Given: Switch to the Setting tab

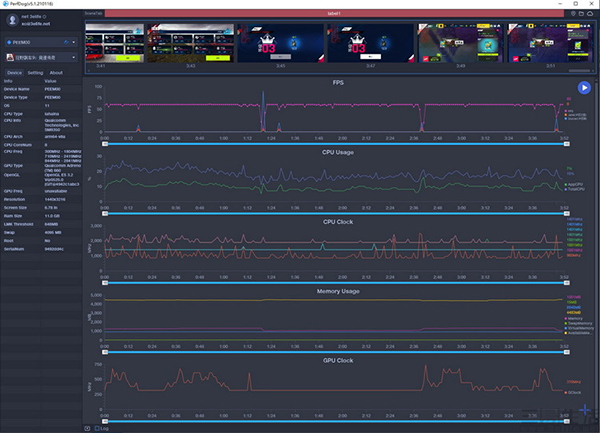Looking at the screenshot, I should [x=35, y=73].
